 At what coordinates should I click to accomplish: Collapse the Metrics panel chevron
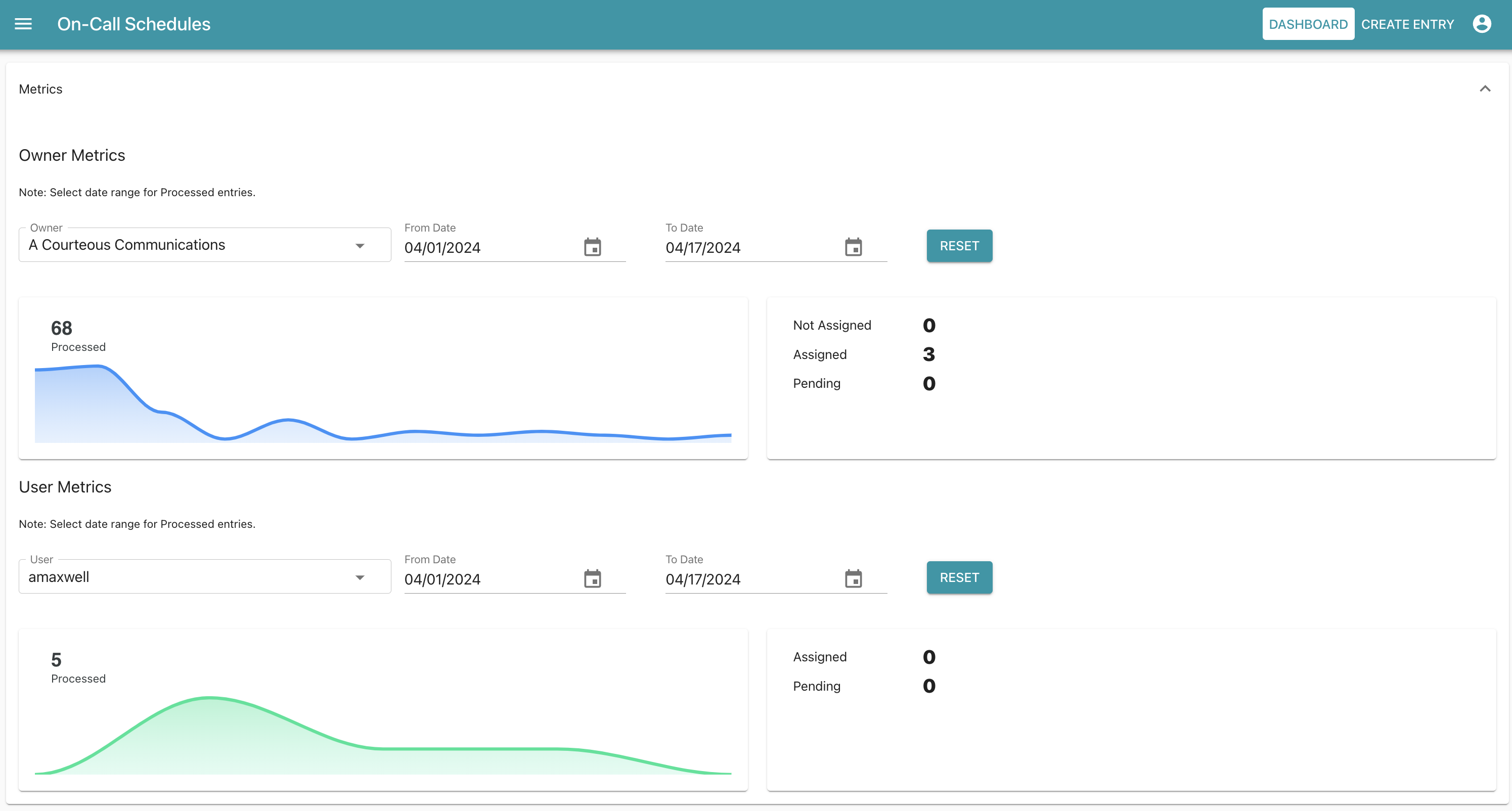[1484, 88]
